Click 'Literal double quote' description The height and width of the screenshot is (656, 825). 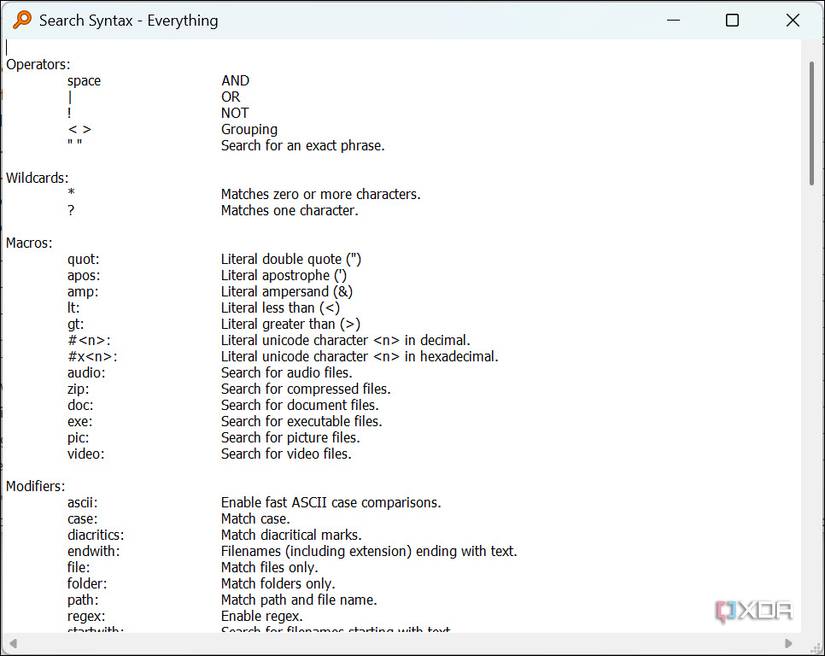click(x=281, y=259)
